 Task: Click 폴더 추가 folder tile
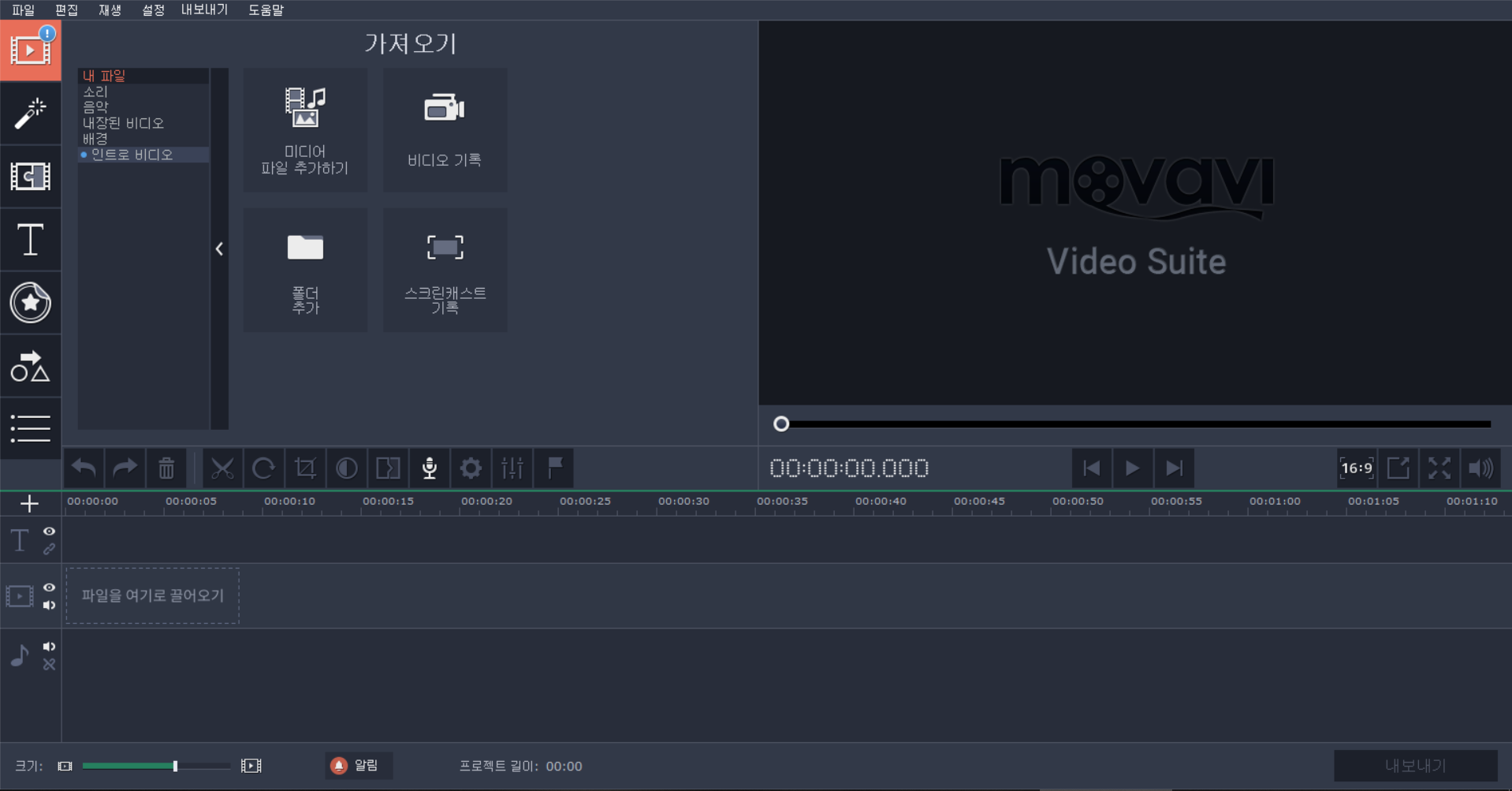pyautogui.click(x=305, y=270)
